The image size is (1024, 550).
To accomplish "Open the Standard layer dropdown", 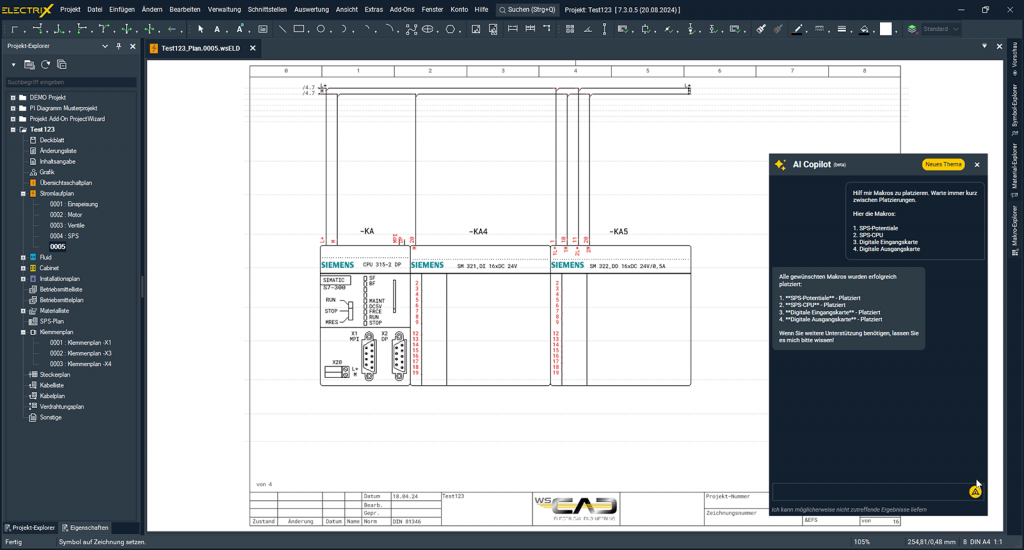I will pos(941,29).
